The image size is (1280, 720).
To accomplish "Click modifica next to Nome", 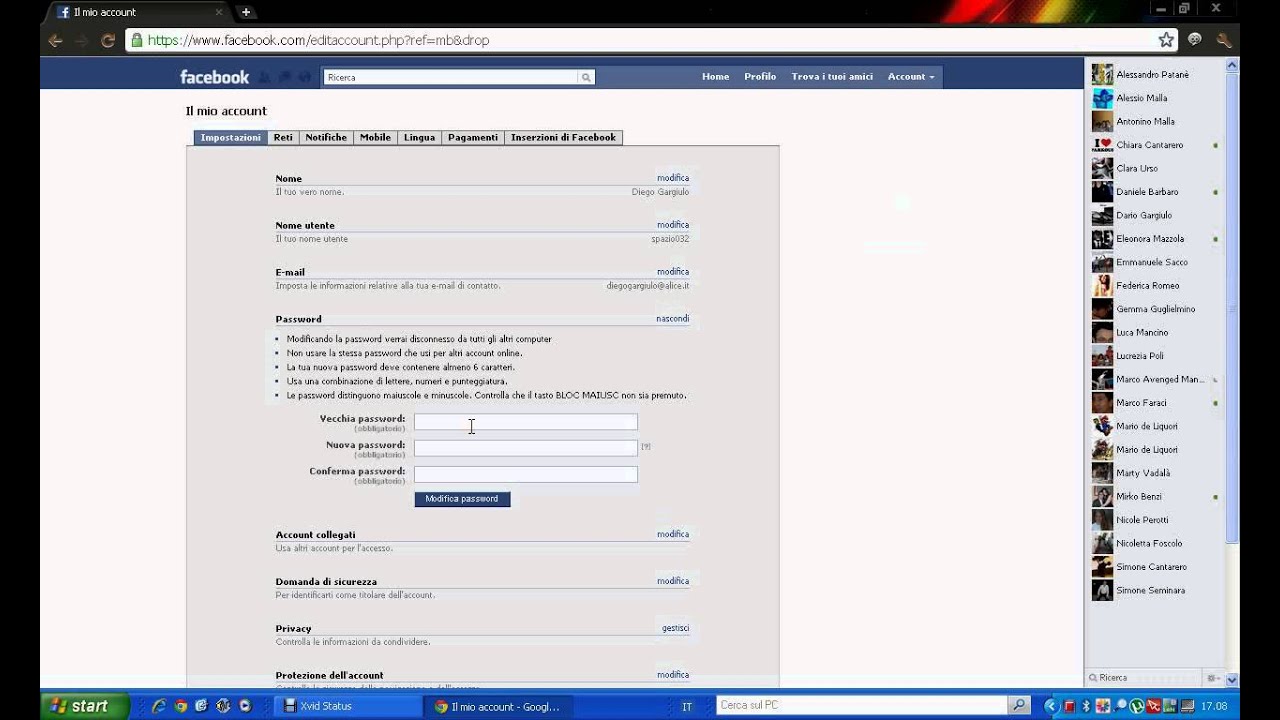I will 673,178.
